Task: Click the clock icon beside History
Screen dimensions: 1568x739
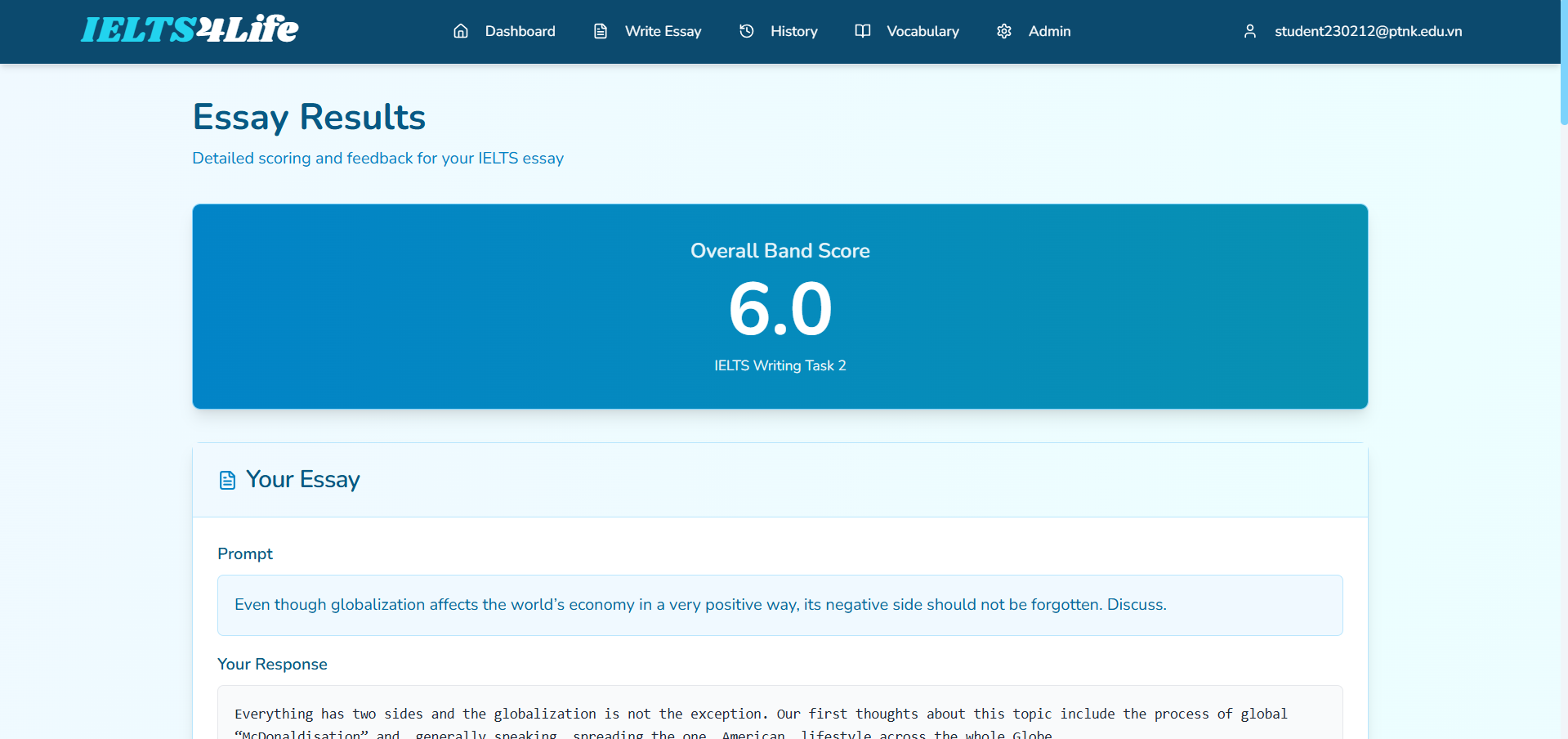Action: 747,31
